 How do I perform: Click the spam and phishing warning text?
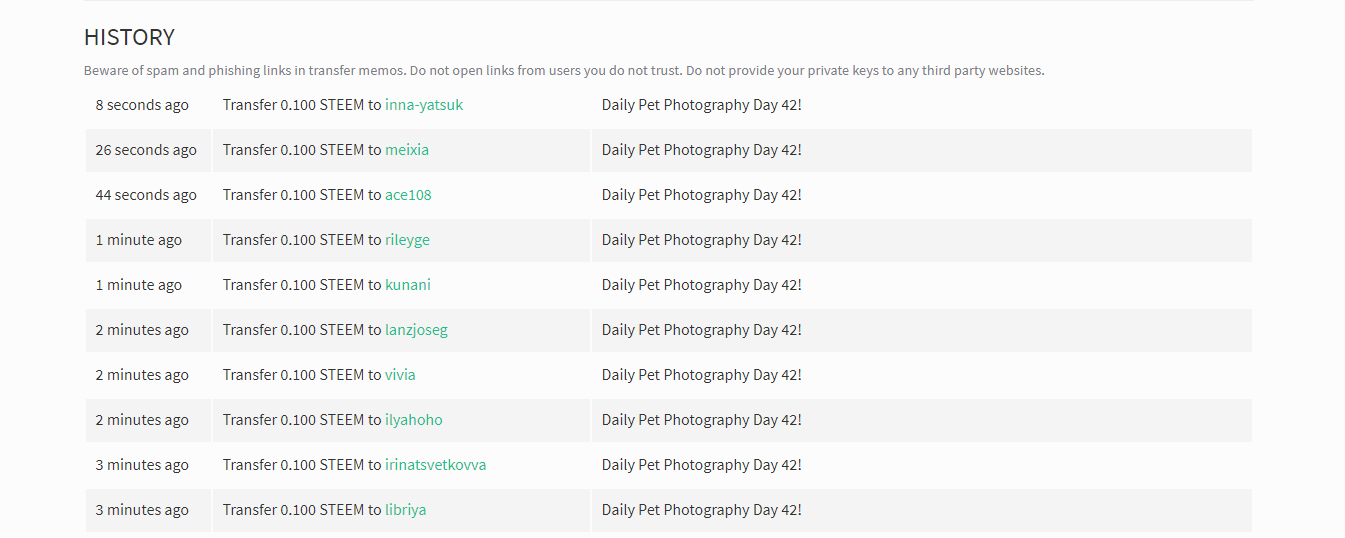pyautogui.click(x=564, y=71)
